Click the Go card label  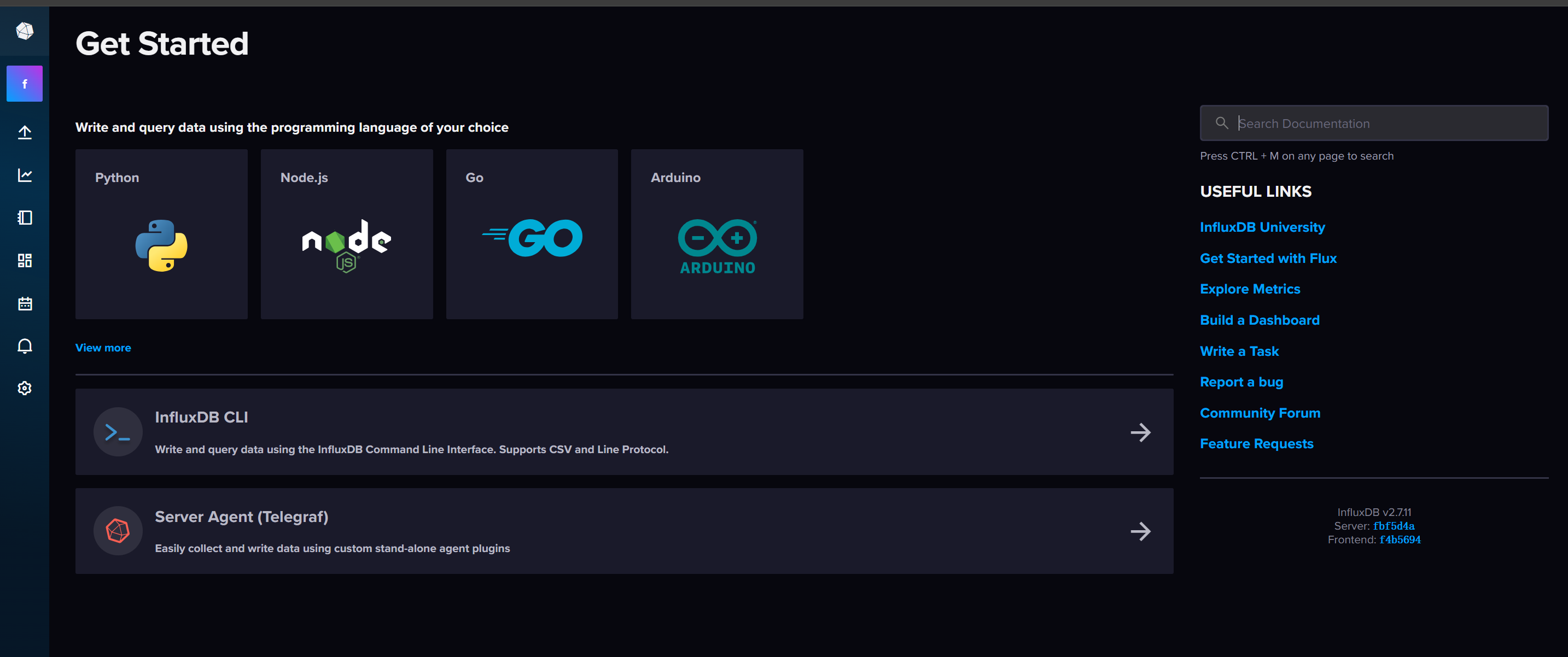(474, 178)
